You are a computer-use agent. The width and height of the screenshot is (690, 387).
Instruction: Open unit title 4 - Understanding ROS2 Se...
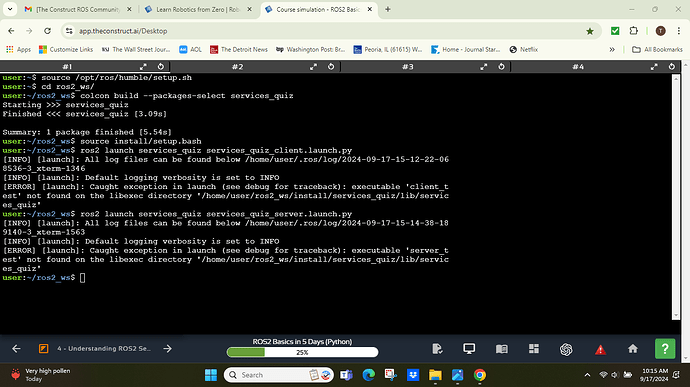tap(104, 349)
